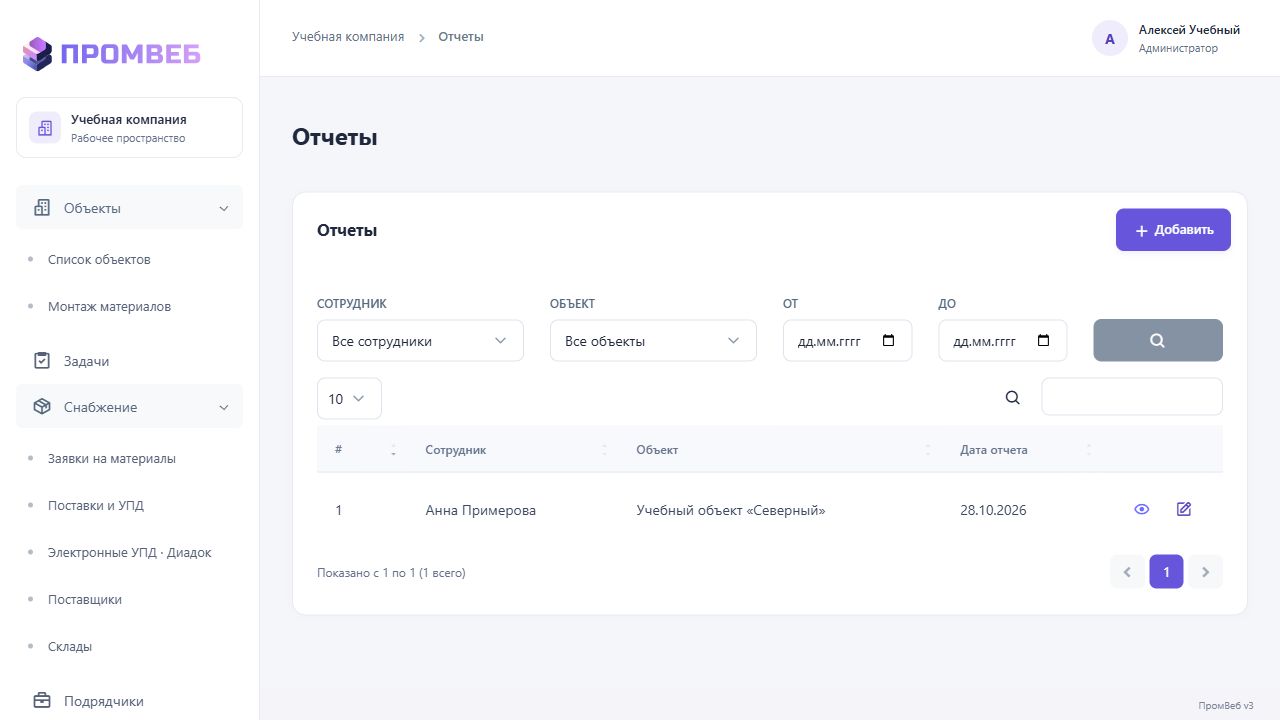Open Учебная компания workspace card
The height and width of the screenshot is (720, 1280).
click(129, 127)
